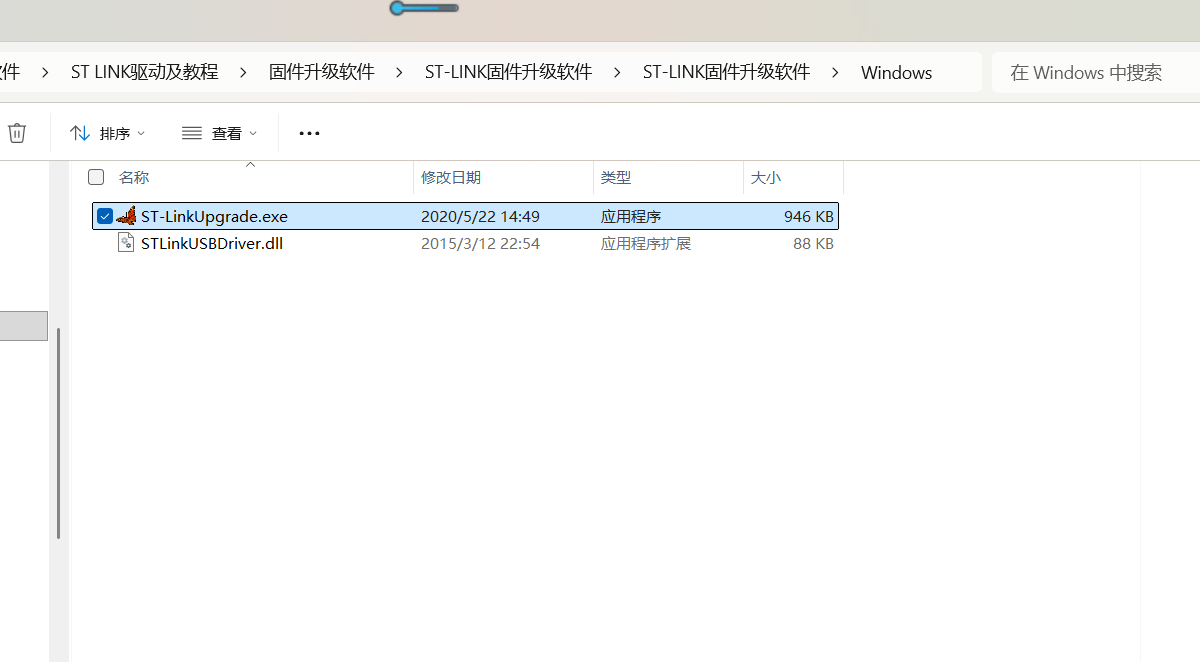Open the more options ellipsis menu
The image size is (1200, 662).
click(309, 133)
